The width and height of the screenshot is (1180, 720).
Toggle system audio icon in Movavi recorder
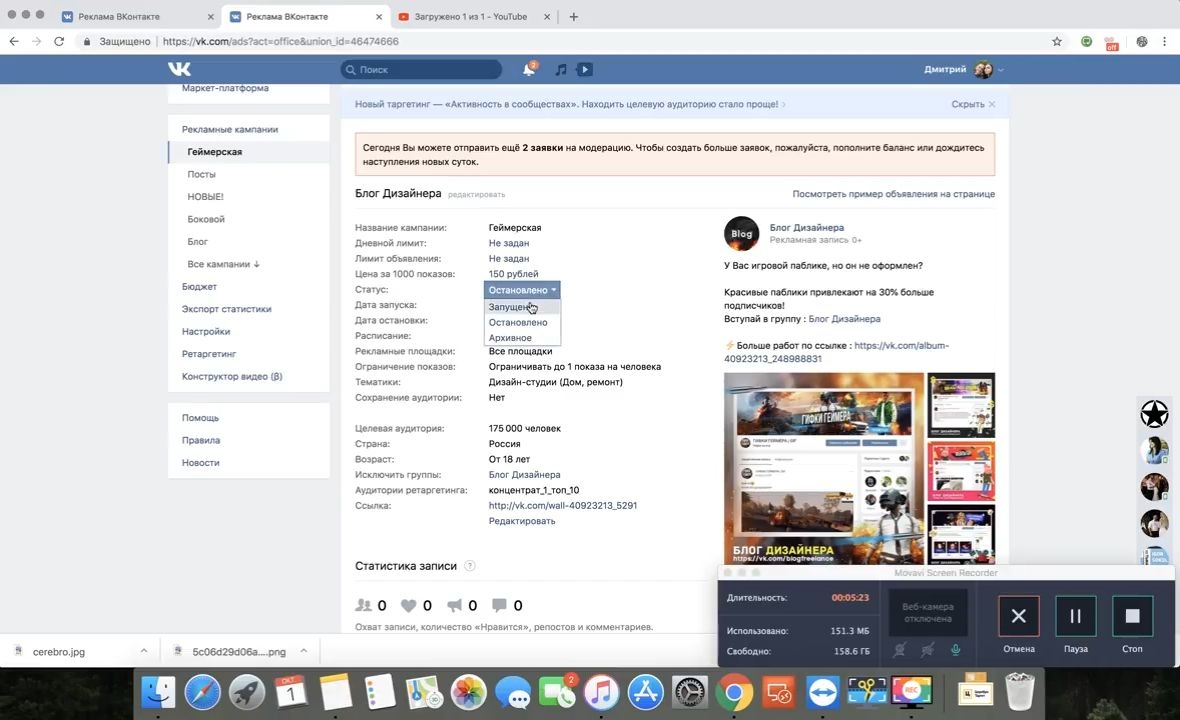click(x=927, y=650)
